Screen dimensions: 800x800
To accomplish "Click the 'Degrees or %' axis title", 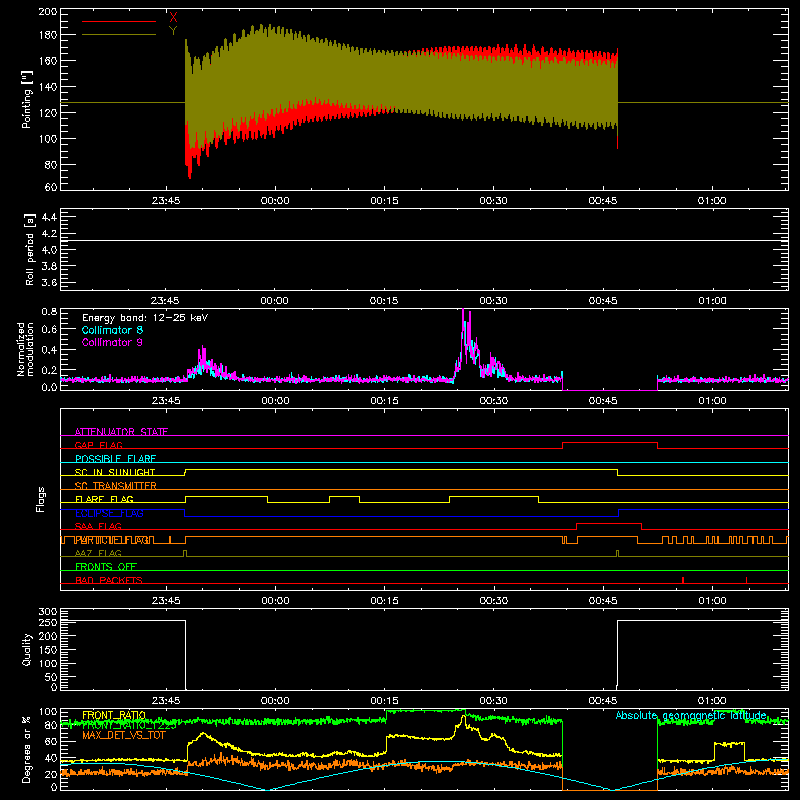I will (27, 749).
